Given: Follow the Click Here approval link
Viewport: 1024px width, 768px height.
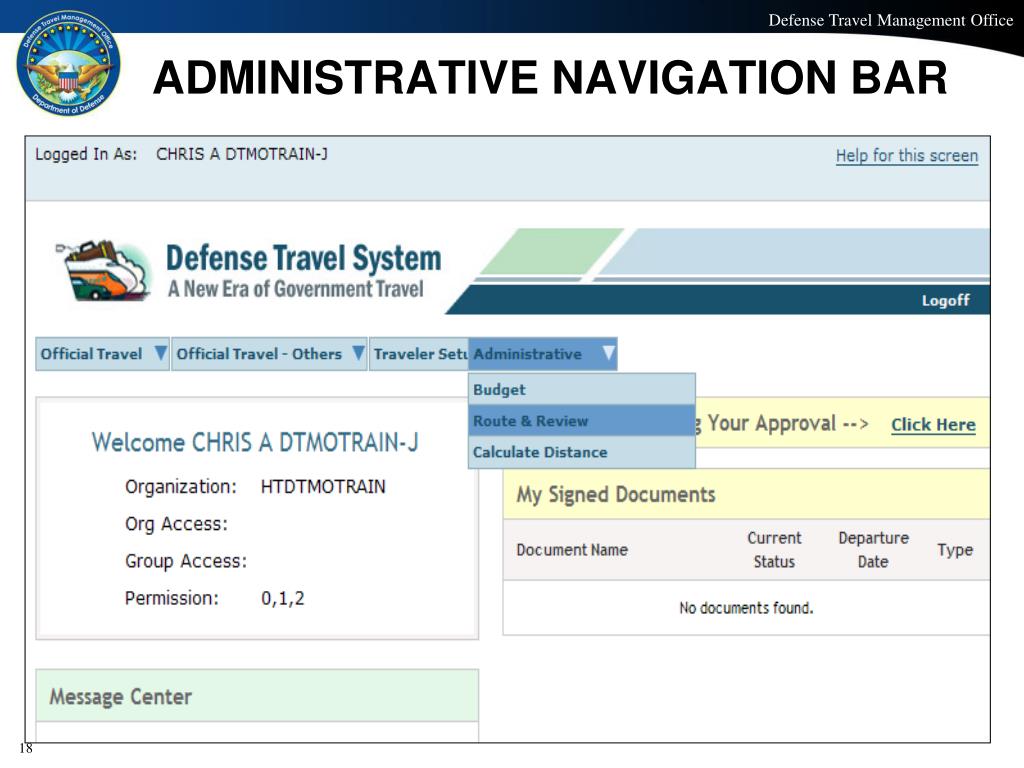Looking at the screenshot, I should click(933, 424).
